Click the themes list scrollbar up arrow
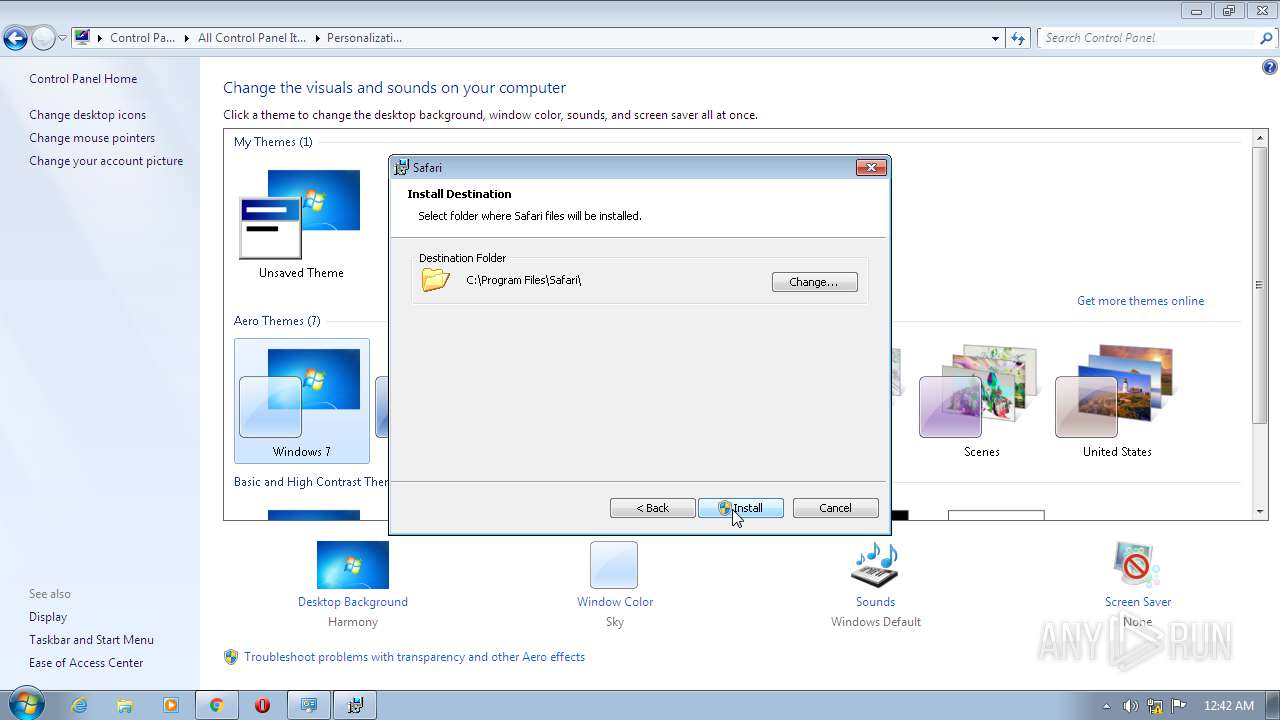1280x720 pixels. click(1260, 137)
